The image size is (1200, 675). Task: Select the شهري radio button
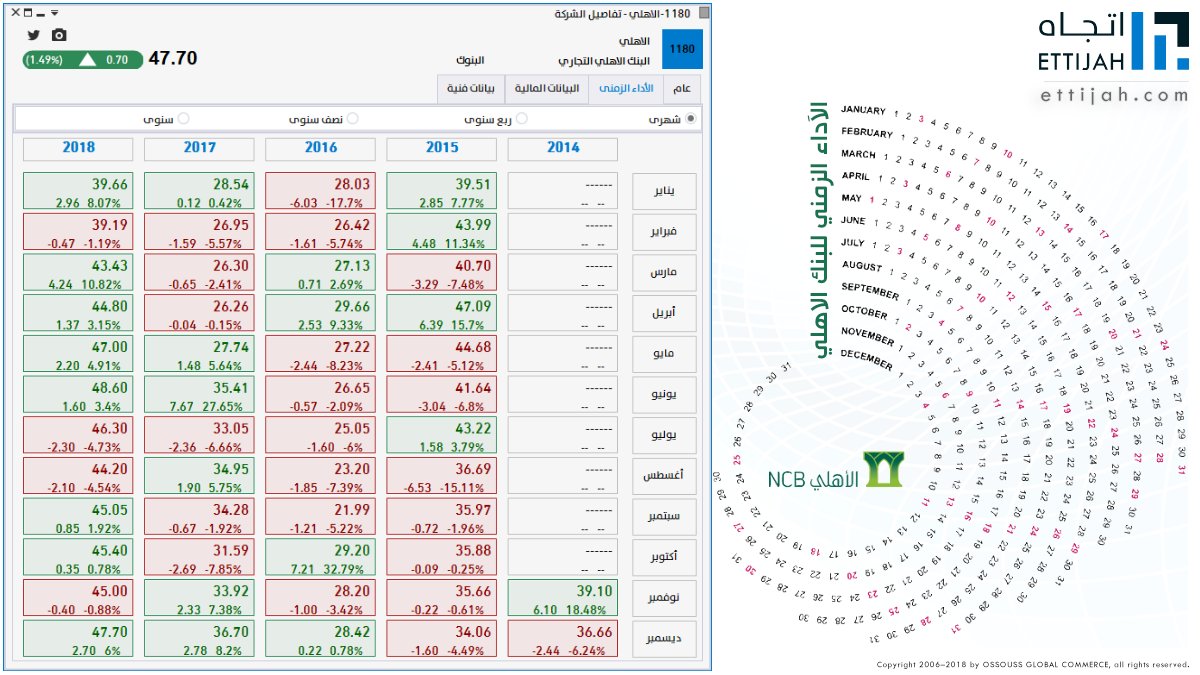[691, 119]
